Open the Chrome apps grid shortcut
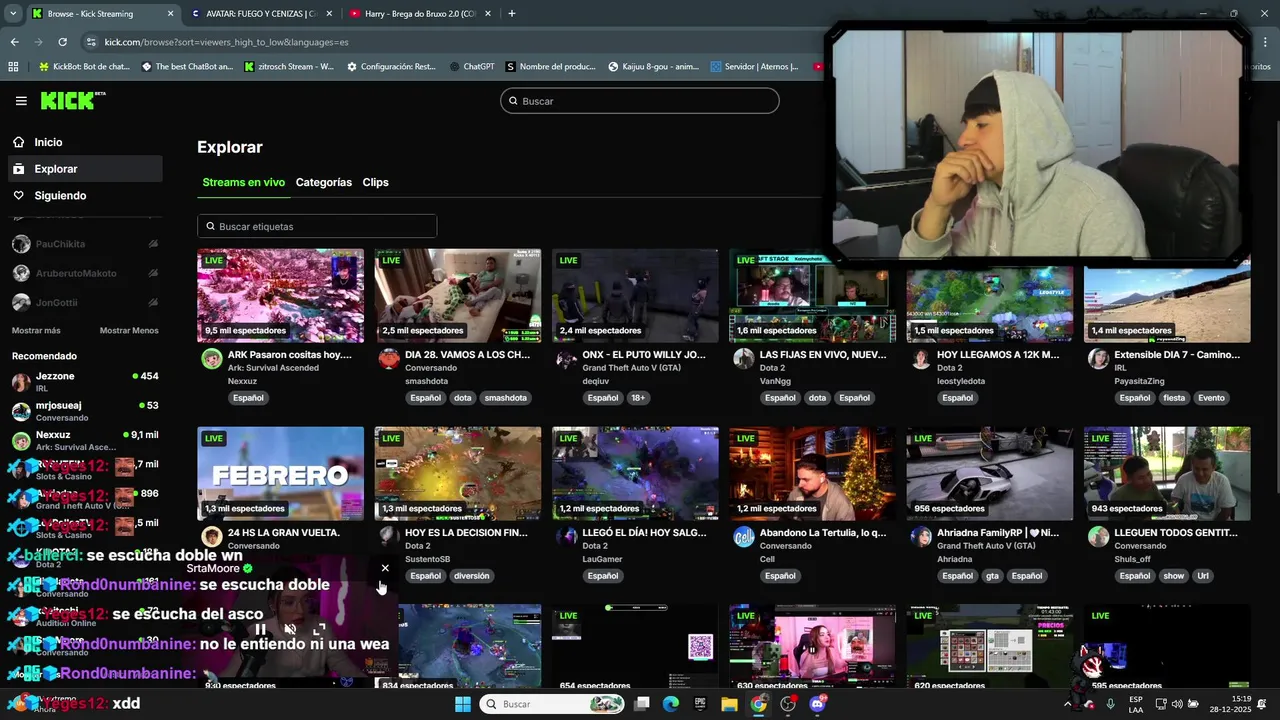Viewport: 1280px width, 720px height. click(x=13, y=67)
